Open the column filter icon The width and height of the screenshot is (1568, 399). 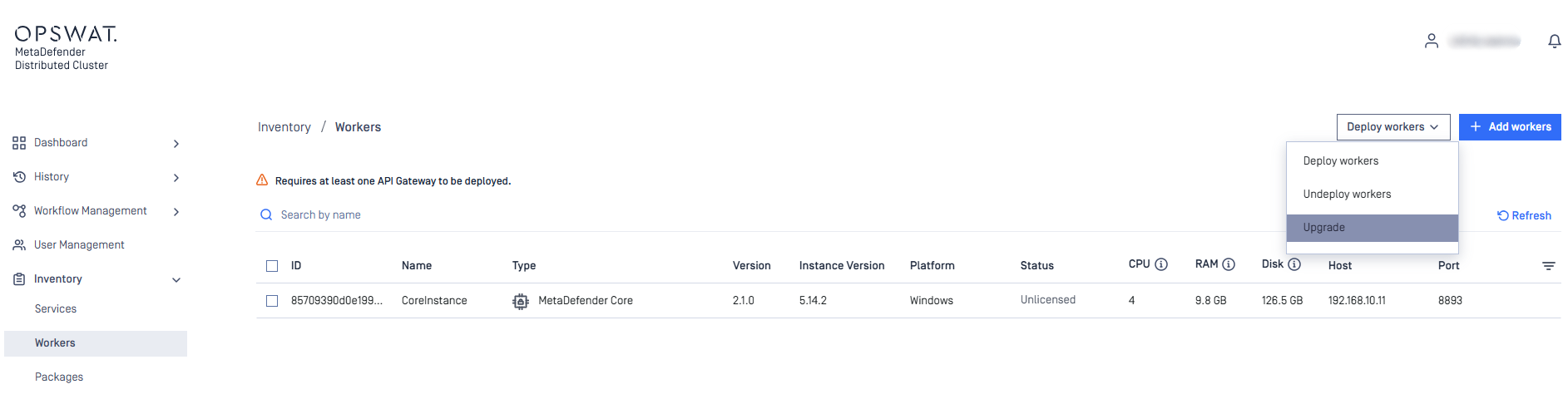(1548, 266)
